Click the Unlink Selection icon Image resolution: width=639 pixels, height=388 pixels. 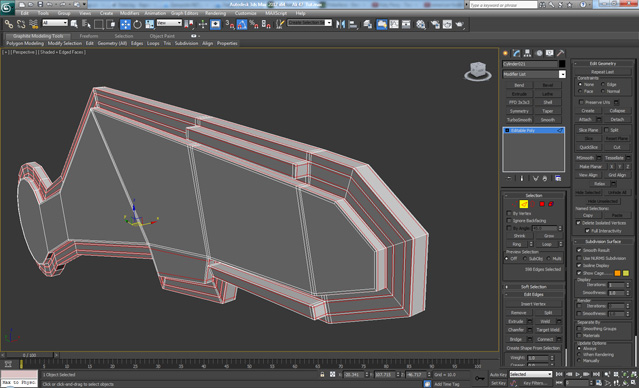(x=21, y=24)
